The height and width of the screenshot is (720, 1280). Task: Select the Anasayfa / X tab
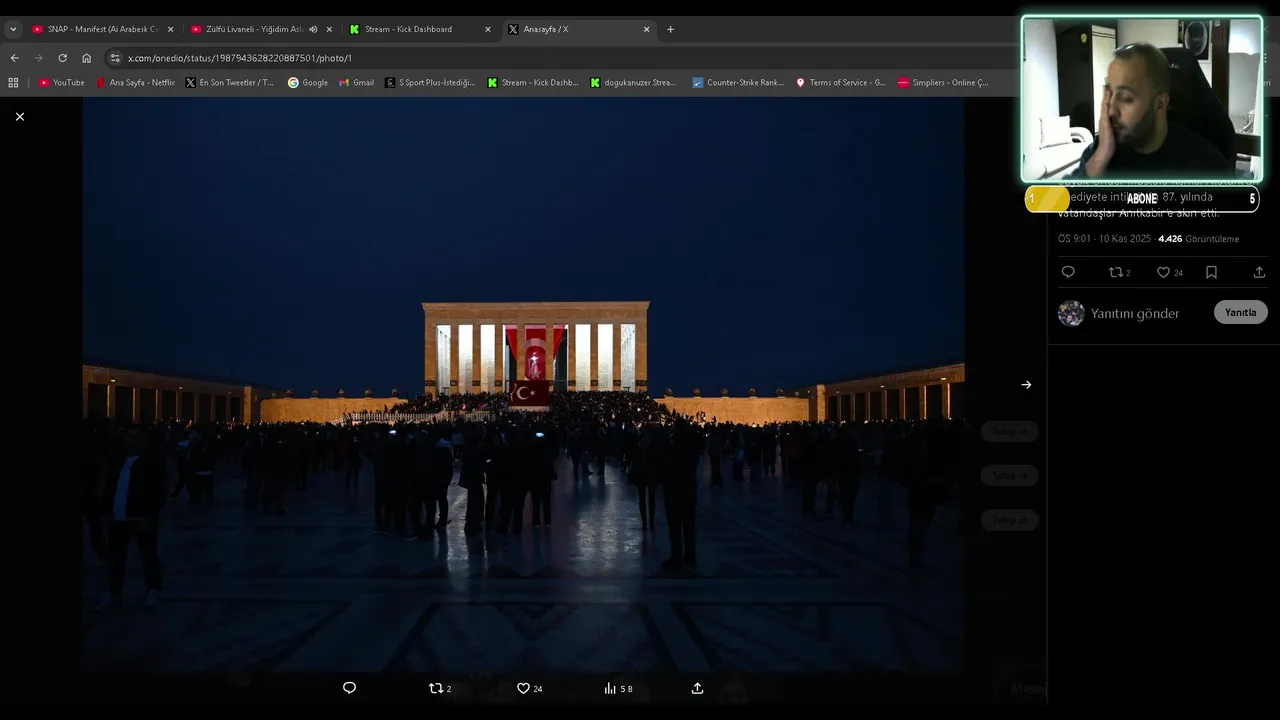point(578,29)
